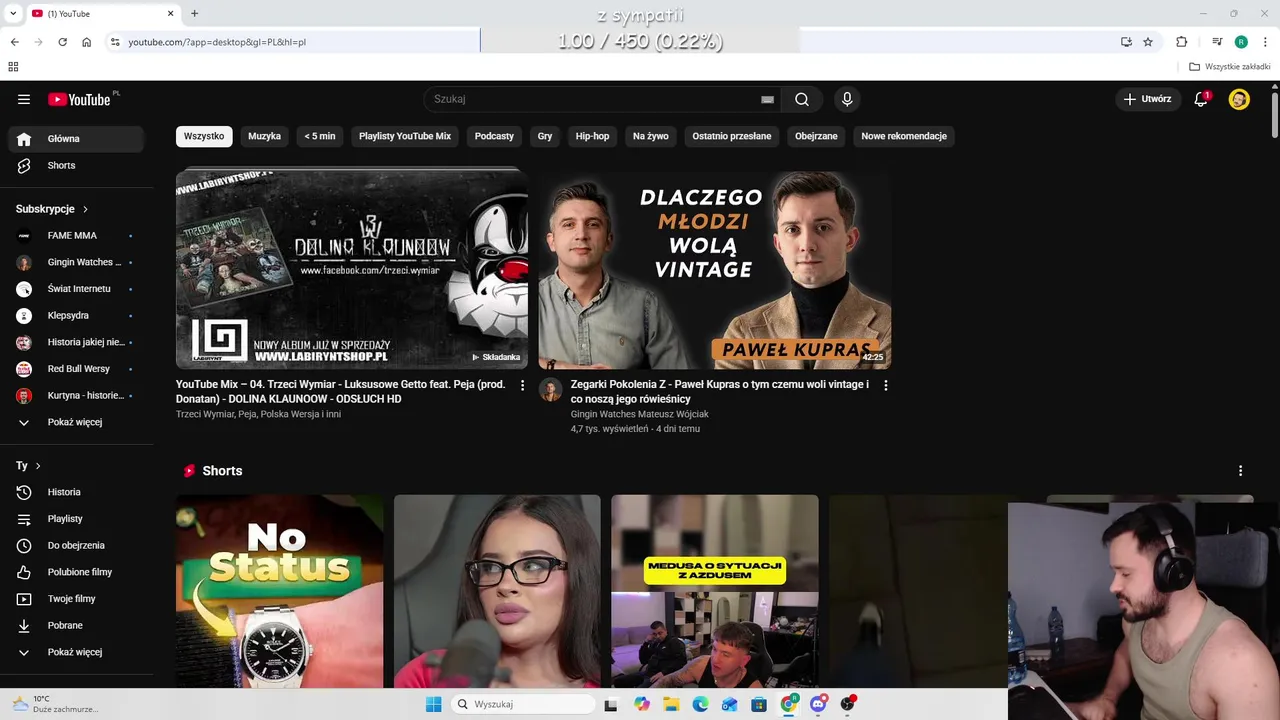
Task: Open the weather widget in taskbar
Action: click(55, 704)
